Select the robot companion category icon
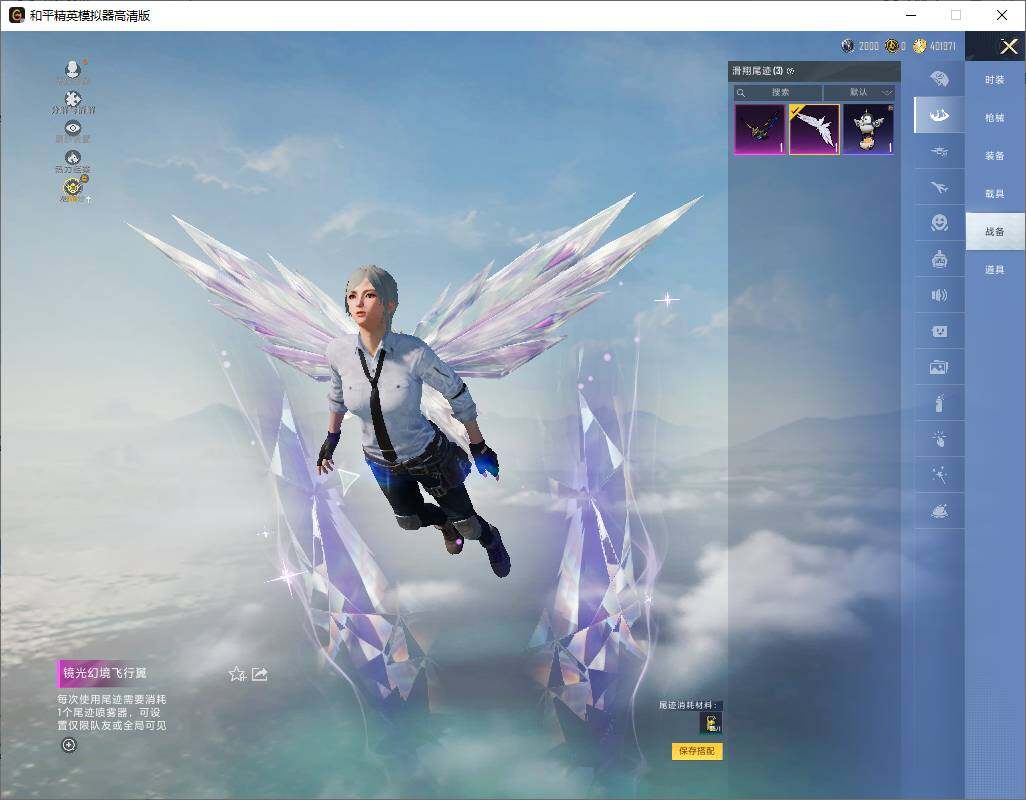 940,260
